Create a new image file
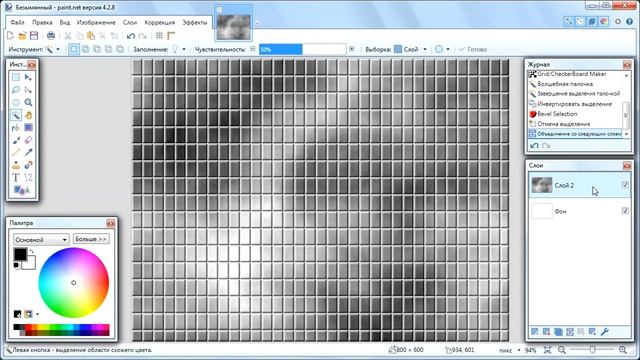 pos(11,36)
